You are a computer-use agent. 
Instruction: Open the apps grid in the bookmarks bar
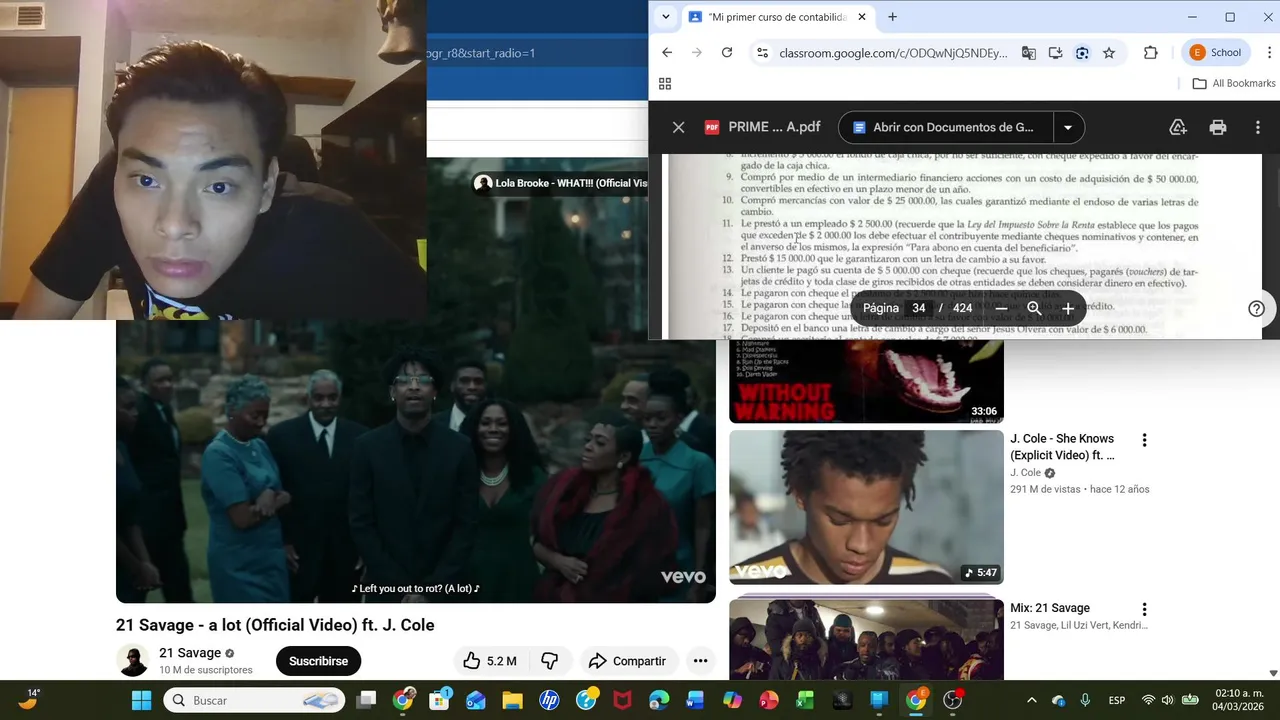coord(665,84)
